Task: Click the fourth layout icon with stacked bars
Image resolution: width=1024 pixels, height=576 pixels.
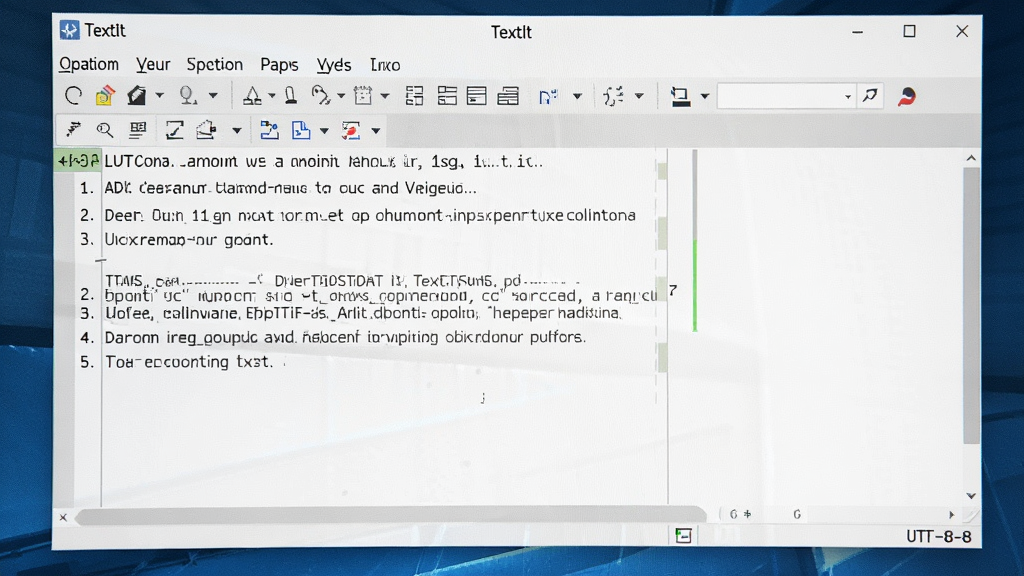Action: [x=508, y=96]
